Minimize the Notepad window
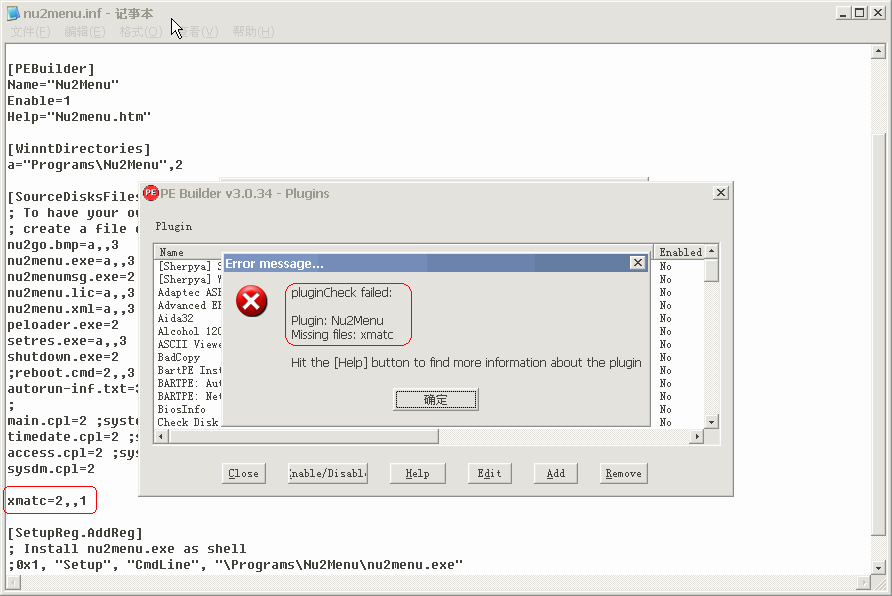This screenshot has height=596, width=892. pyautogui.click(x=844, y=13)
